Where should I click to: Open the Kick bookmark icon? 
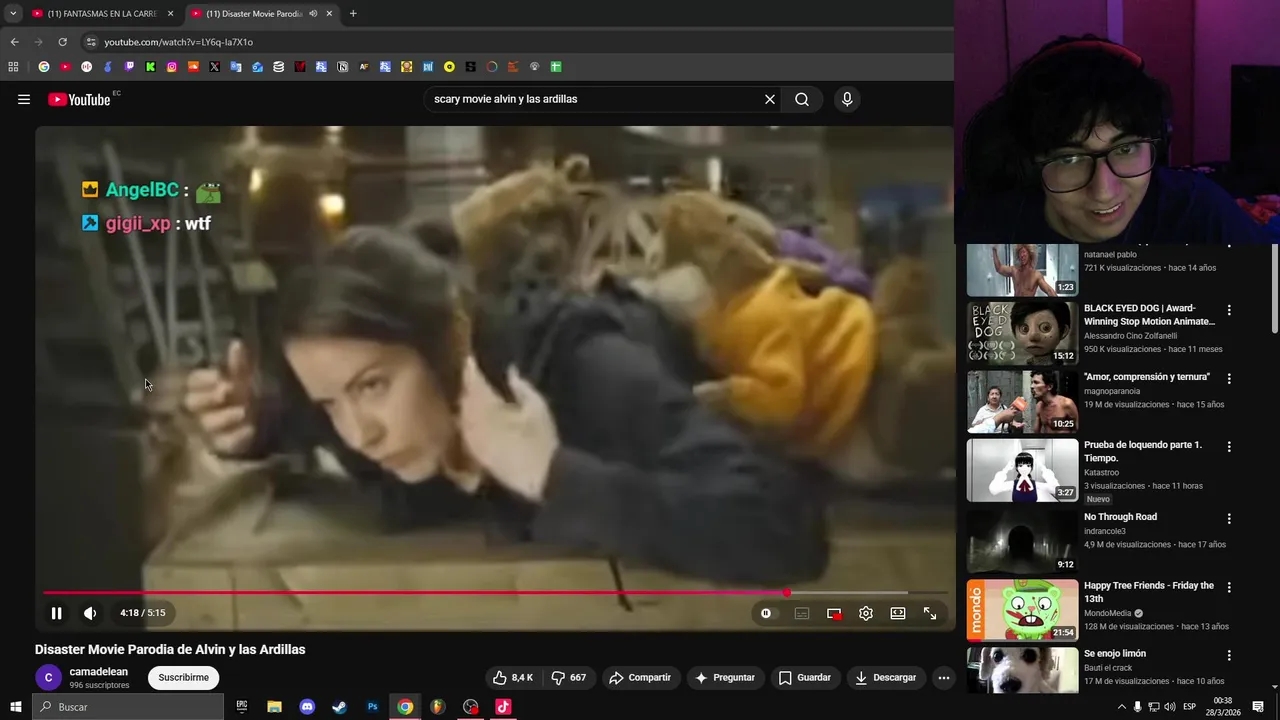(150, 67)
